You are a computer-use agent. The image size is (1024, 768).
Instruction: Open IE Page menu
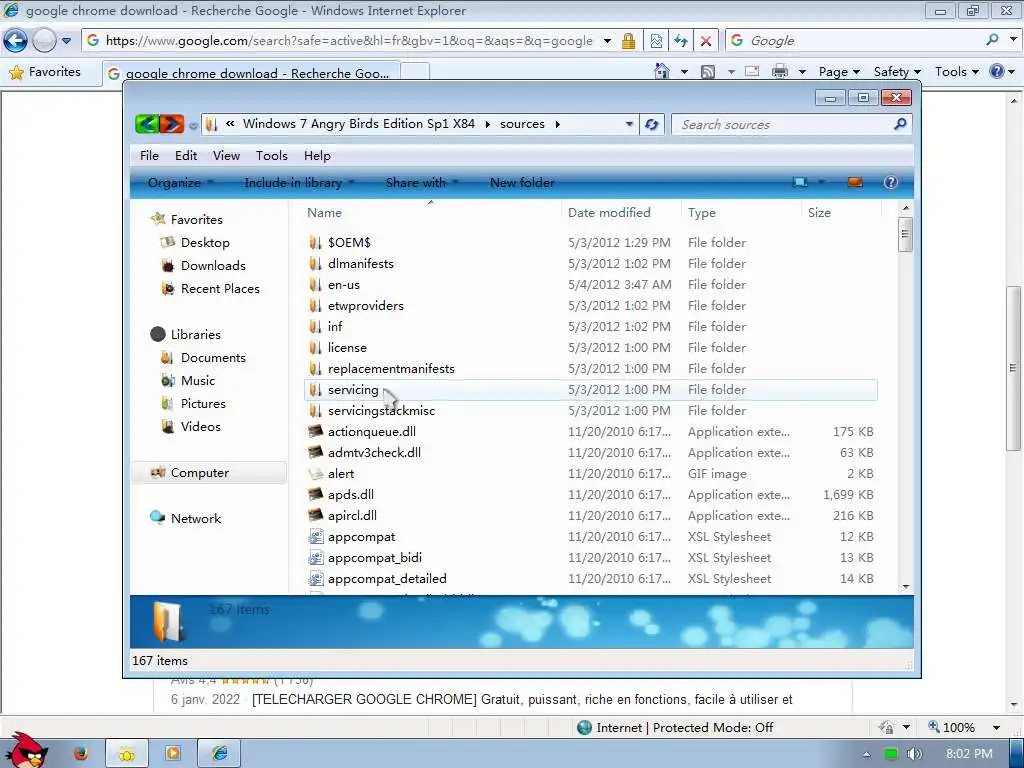click(839, 72)
